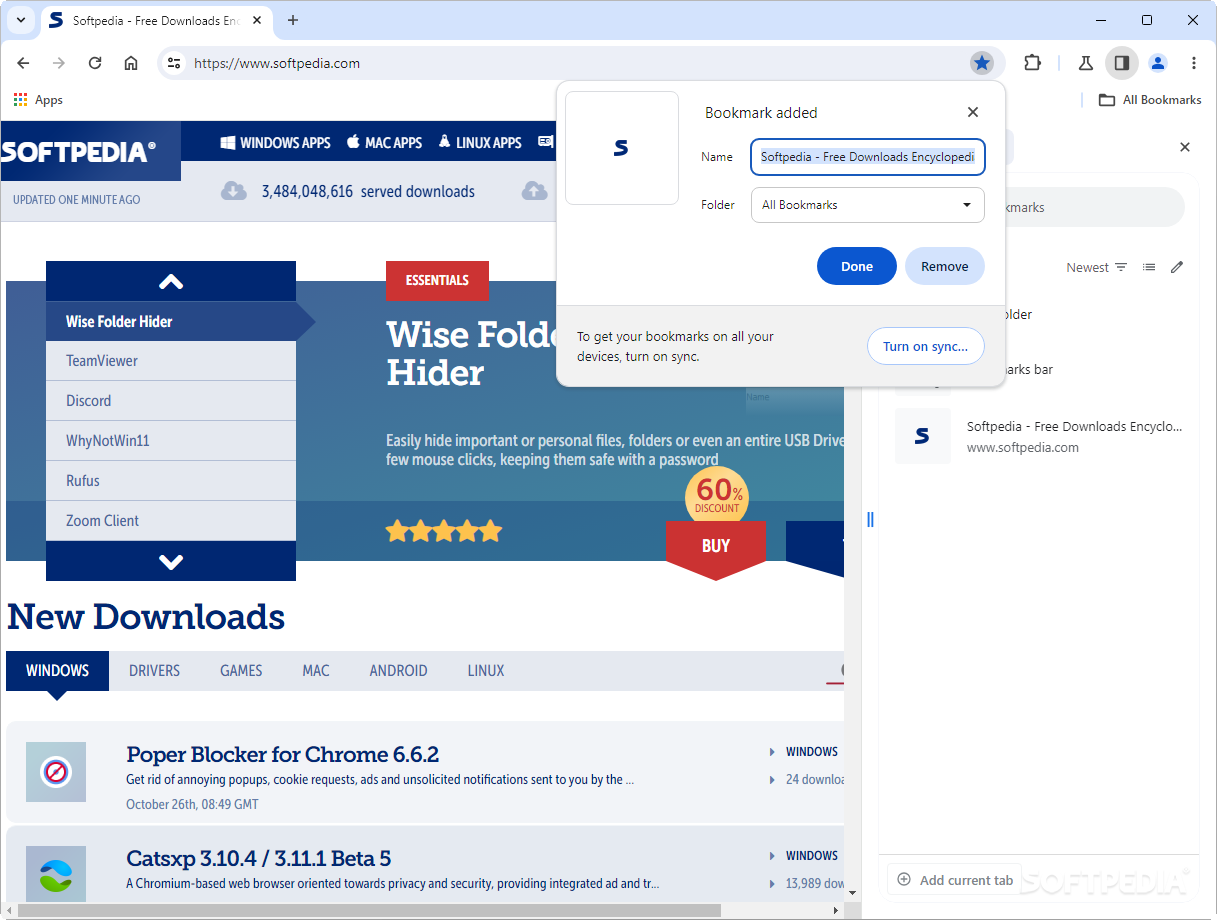1217x920 pixels.
Task: Open the Newest sort dropdown
Action: tap(1097, 267)
